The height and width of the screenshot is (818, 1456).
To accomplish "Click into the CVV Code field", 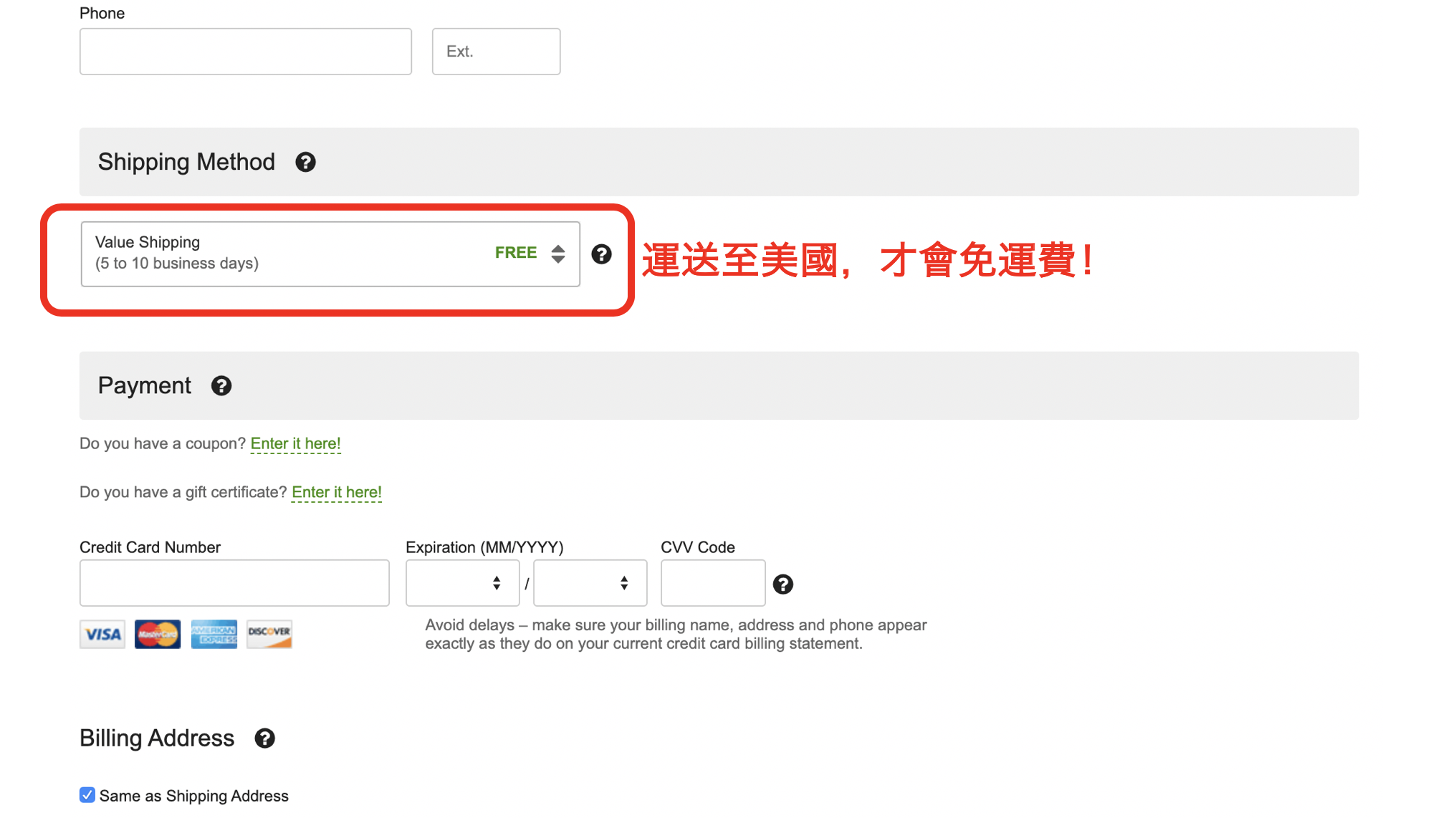I will 712,583.
